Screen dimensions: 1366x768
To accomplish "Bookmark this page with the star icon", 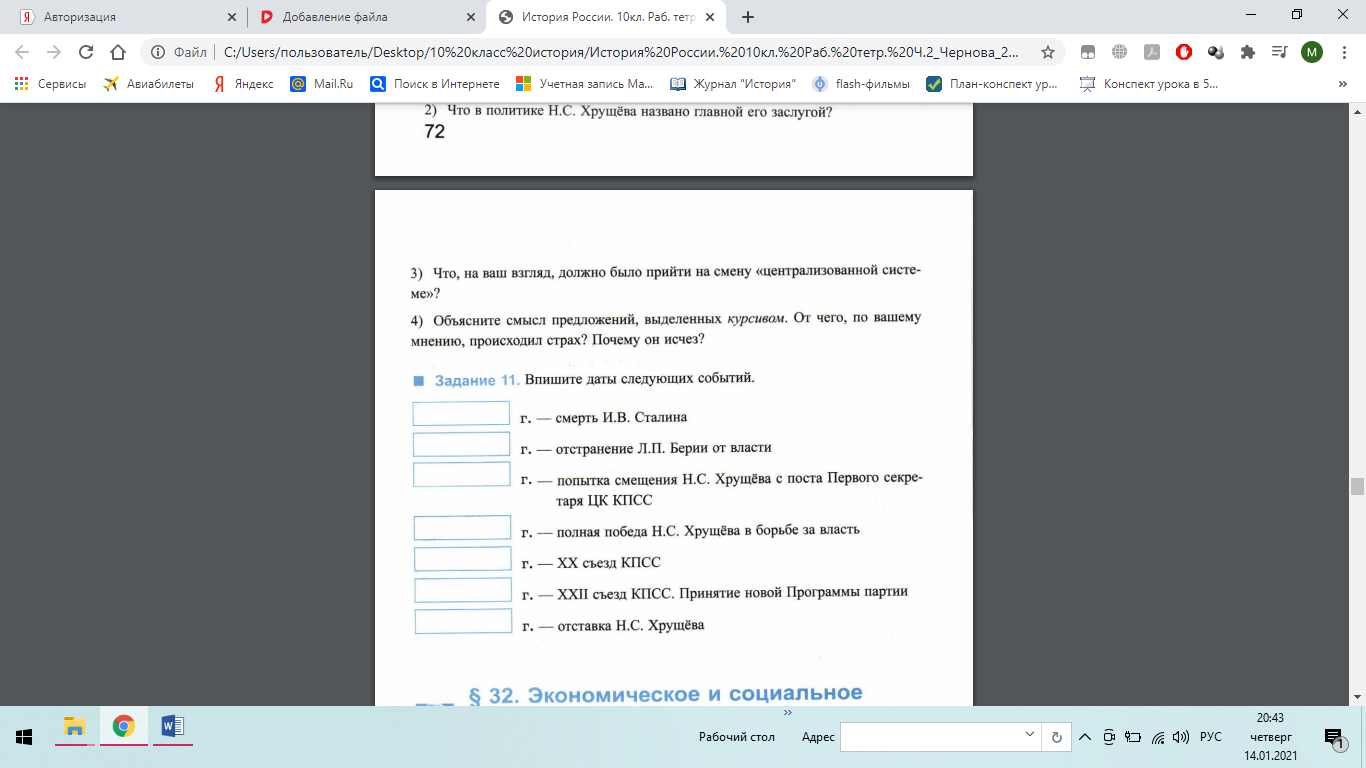I will 1048,52.
